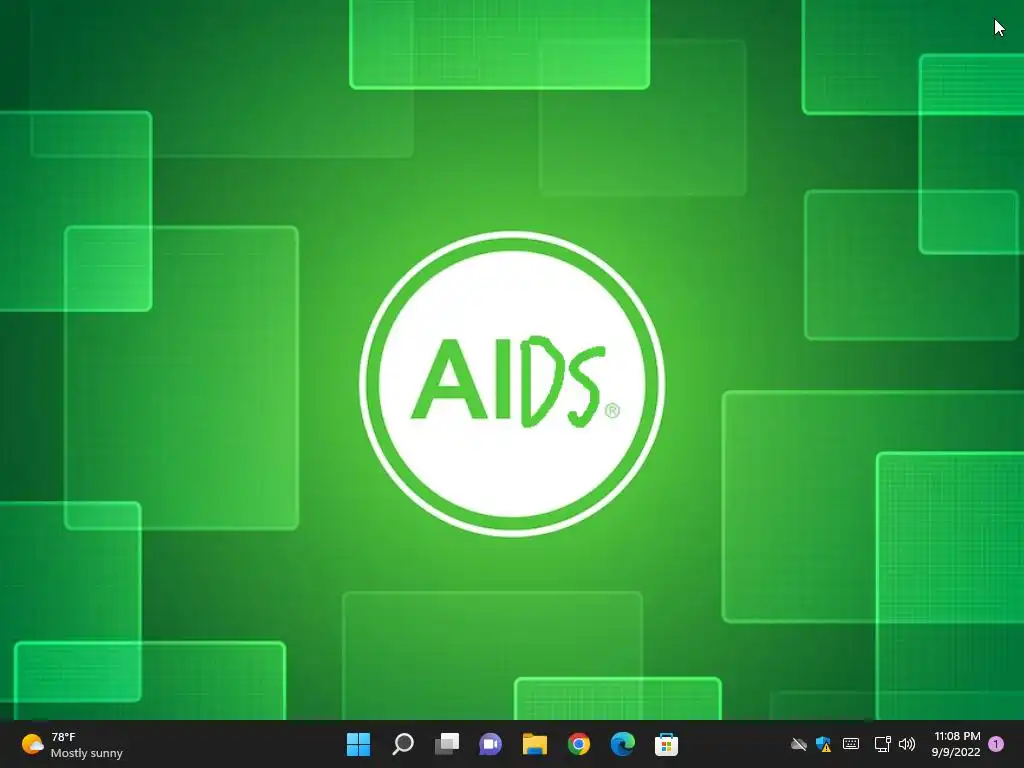Open taskbar Search magnifier
The image size is (1024, 768).
pos(402,744)
